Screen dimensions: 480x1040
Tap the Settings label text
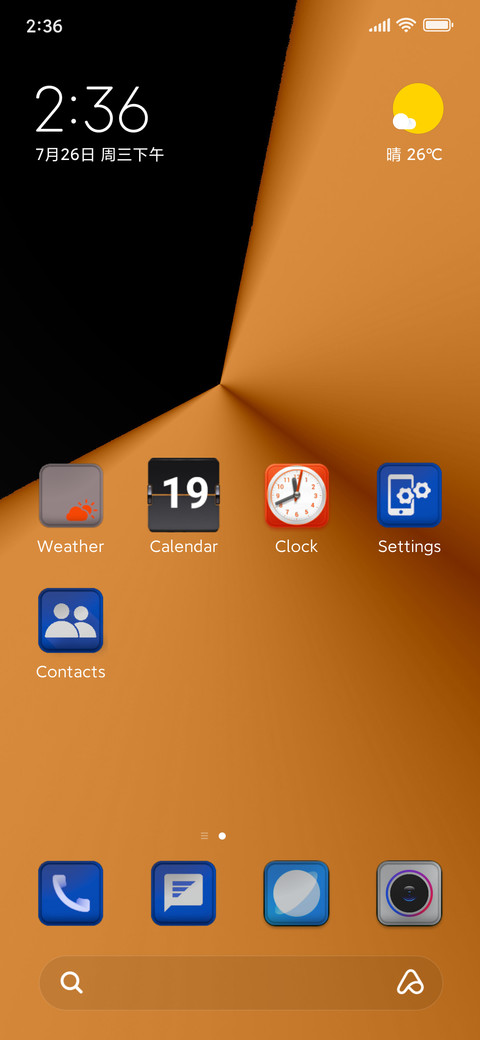(409, 547)
